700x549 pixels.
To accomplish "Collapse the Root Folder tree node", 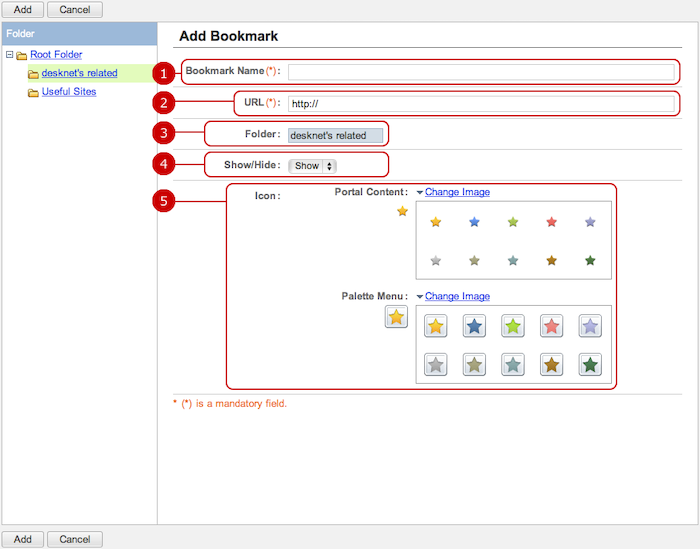I will 9,55.
